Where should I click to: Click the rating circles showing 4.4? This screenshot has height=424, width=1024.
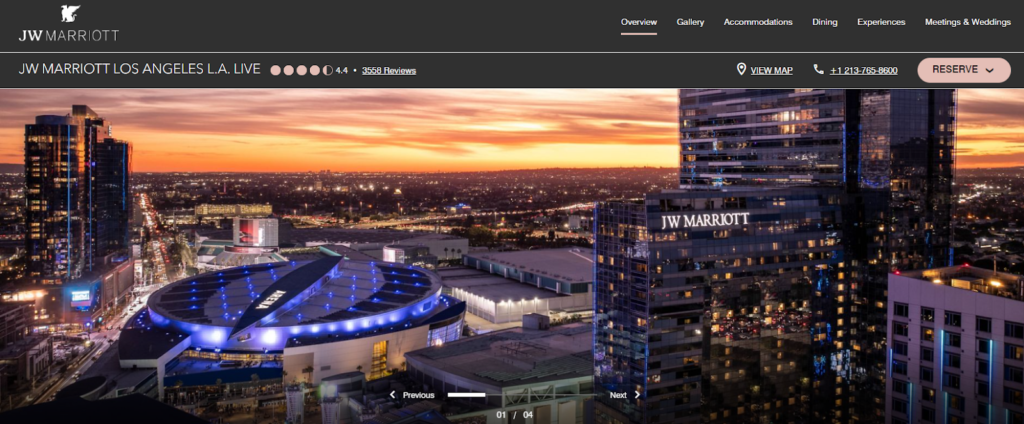point(302,70)
